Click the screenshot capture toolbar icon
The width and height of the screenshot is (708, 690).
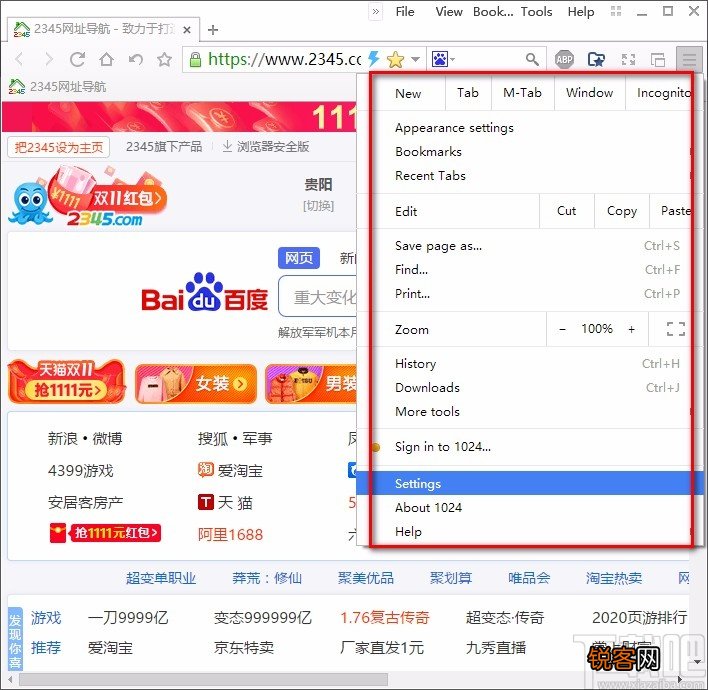point(628,59)
